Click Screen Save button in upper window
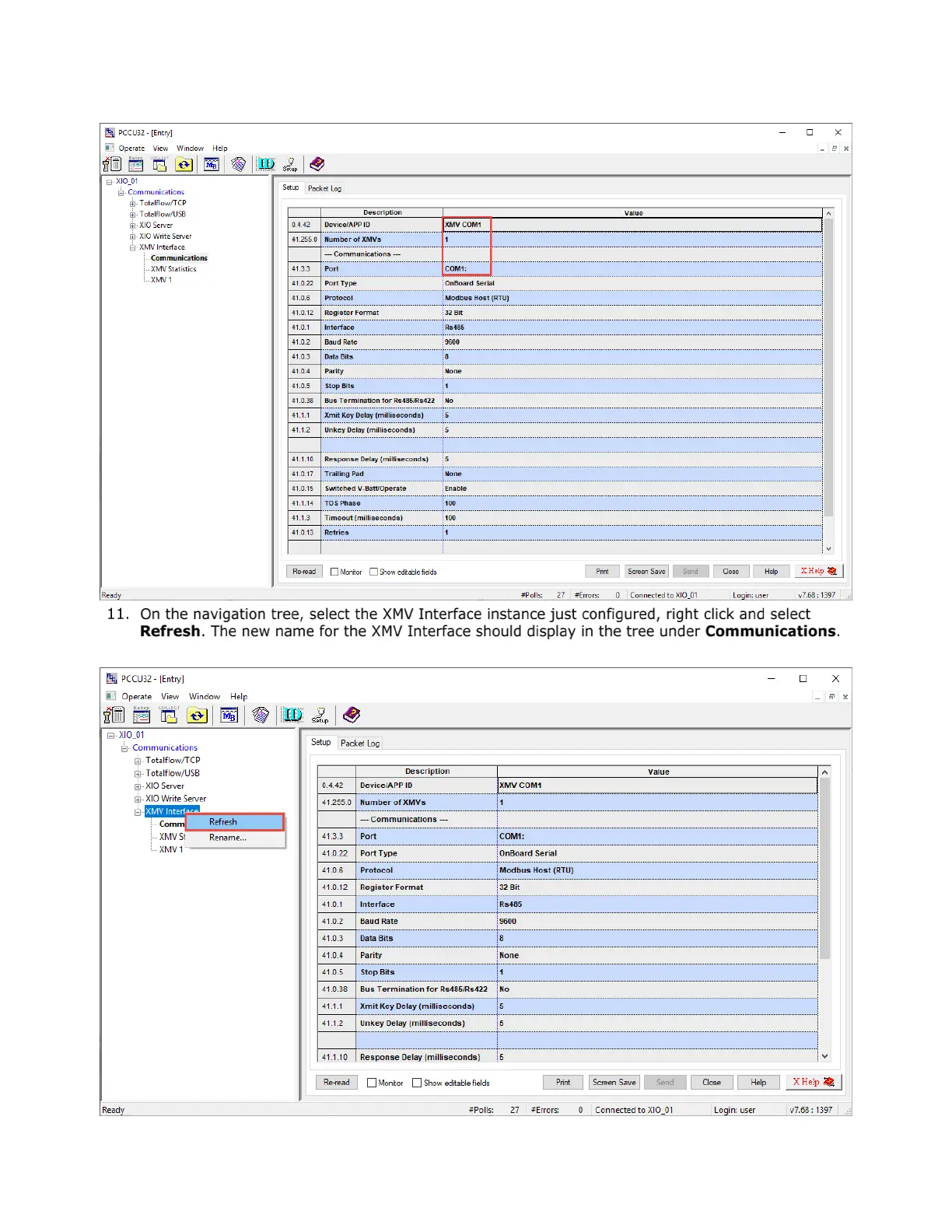Screen dimensions: 952x1232 point(646,572)
